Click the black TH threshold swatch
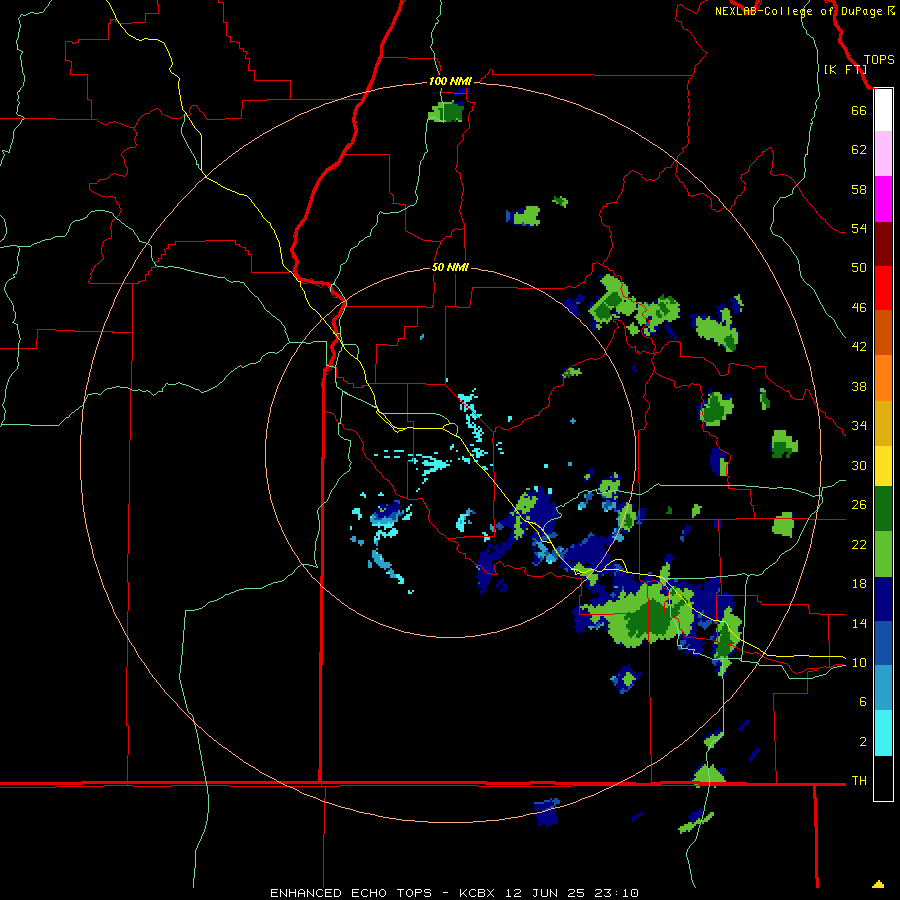Viewport: 900px width, 900px height. (x=883, y=778)
